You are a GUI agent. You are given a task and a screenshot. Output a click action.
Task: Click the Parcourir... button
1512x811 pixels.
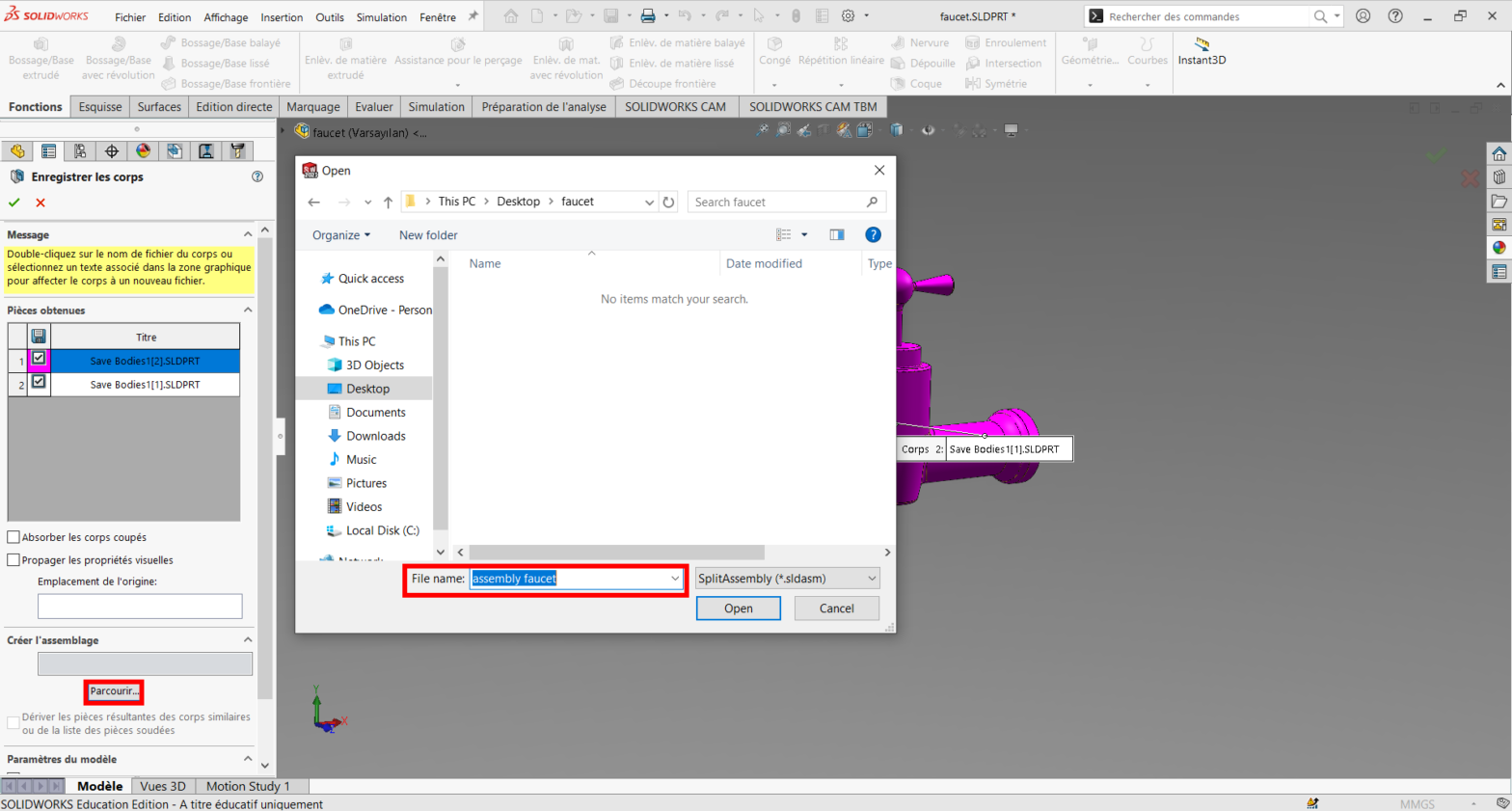click(114, 691)
